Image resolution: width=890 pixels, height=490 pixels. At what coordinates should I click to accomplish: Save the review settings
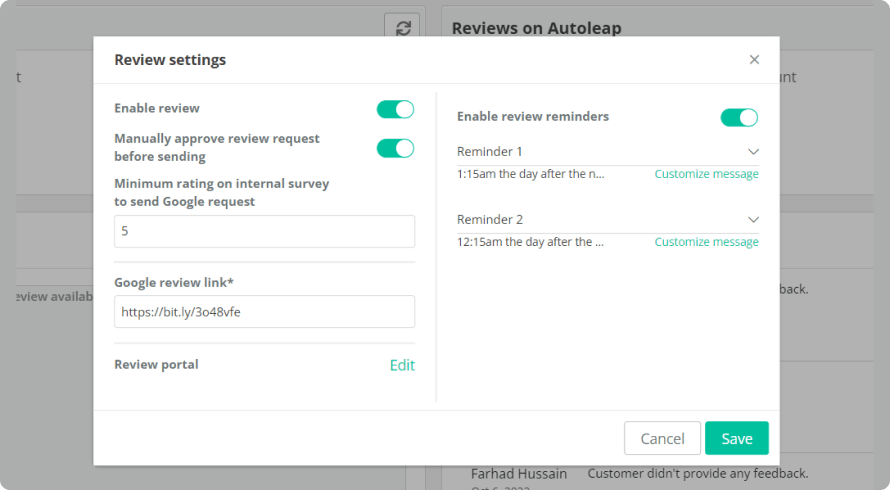pyautogui.click(x=736, y=439)
